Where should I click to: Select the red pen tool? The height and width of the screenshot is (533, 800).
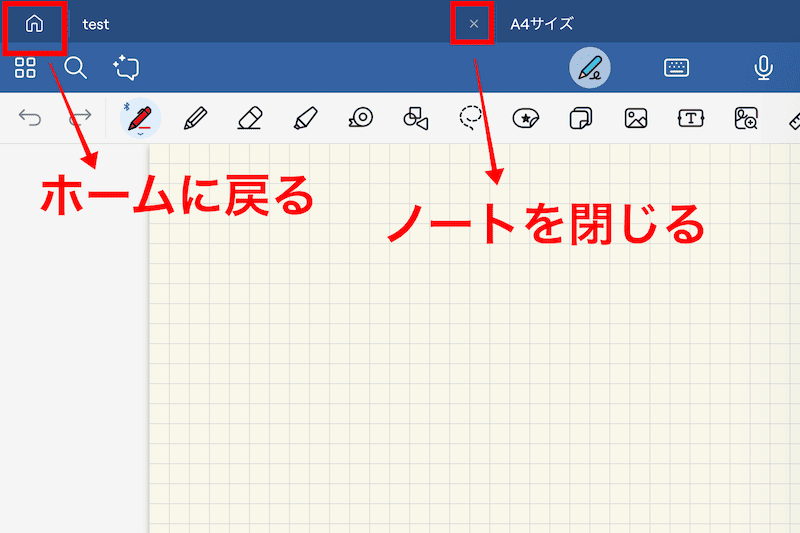click(x=139, y=118)
